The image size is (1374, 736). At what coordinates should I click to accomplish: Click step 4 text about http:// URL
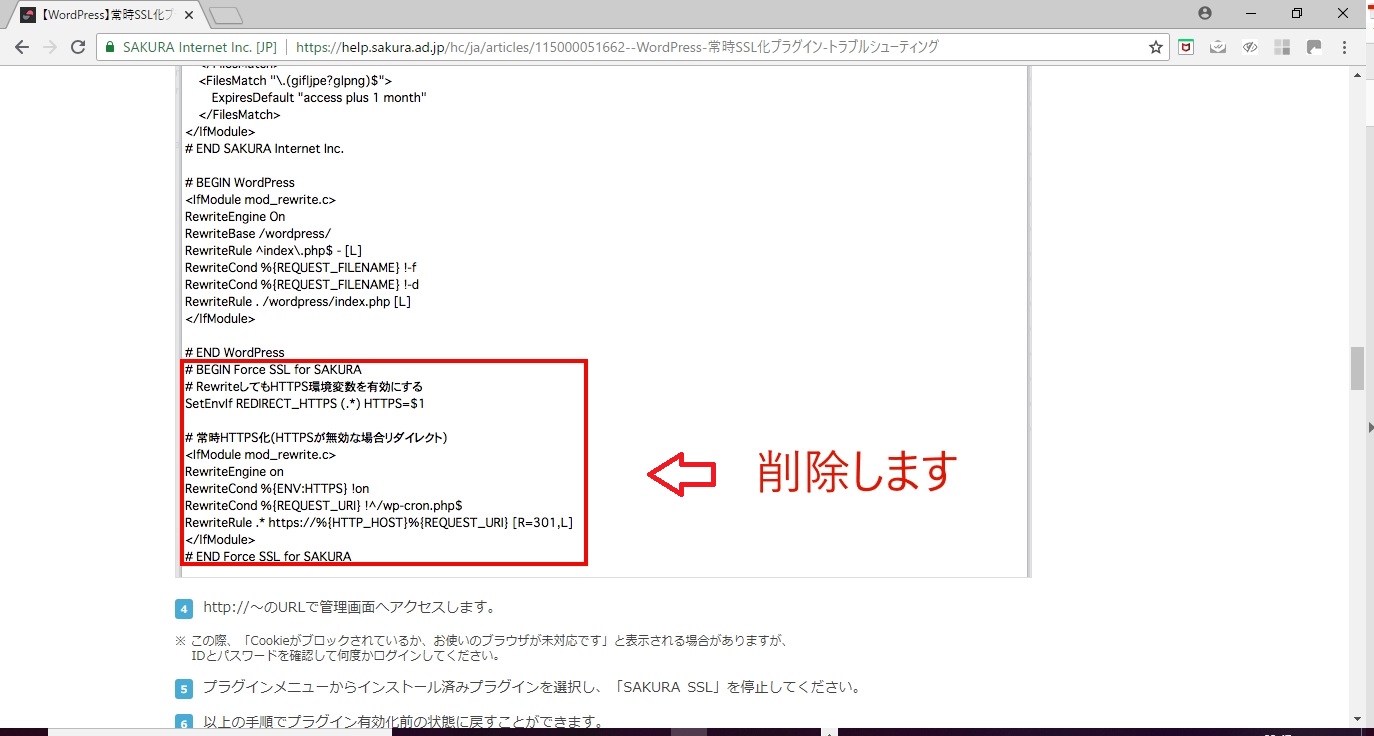(349, 607)
